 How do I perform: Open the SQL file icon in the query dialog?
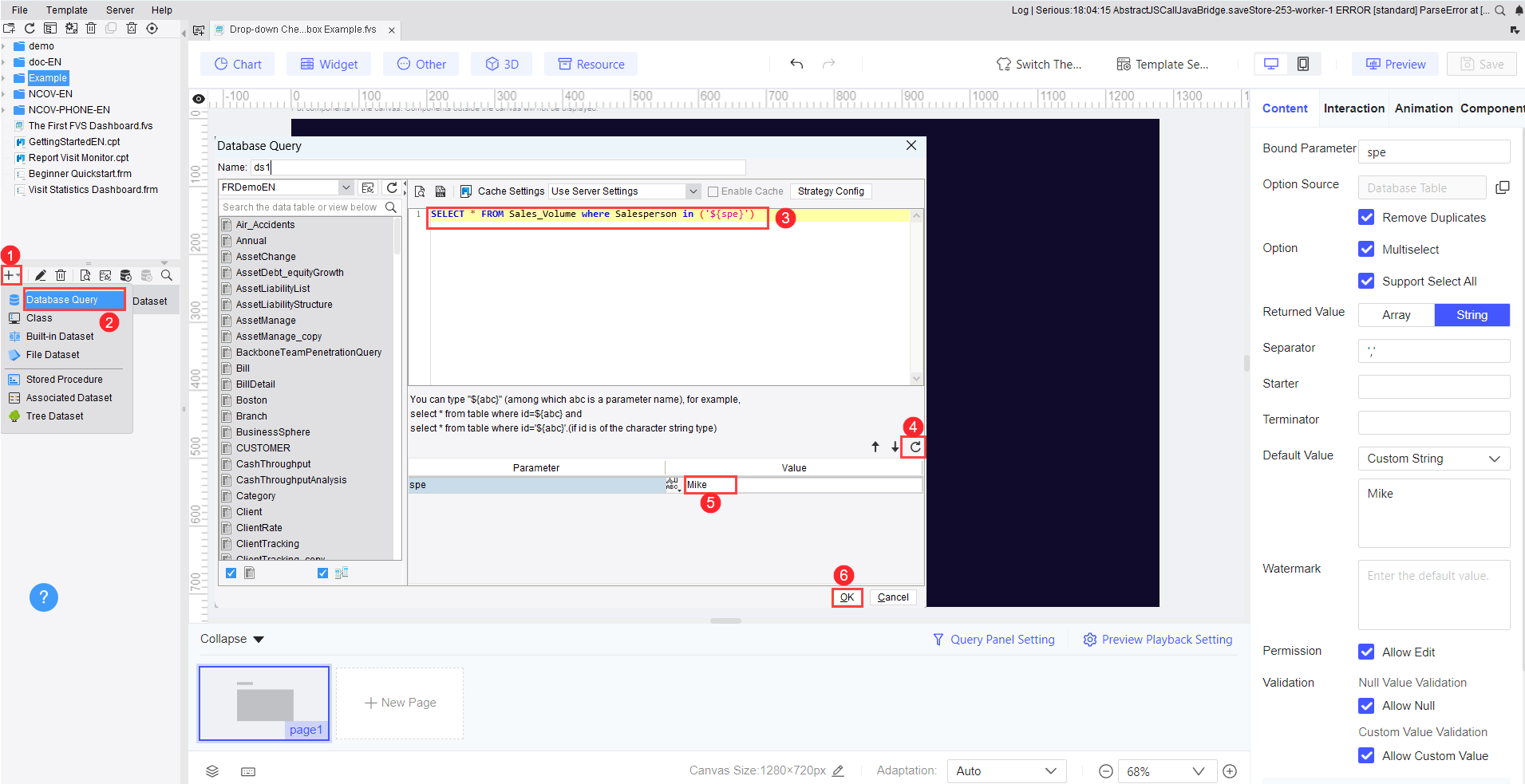(x=441, y=191)
